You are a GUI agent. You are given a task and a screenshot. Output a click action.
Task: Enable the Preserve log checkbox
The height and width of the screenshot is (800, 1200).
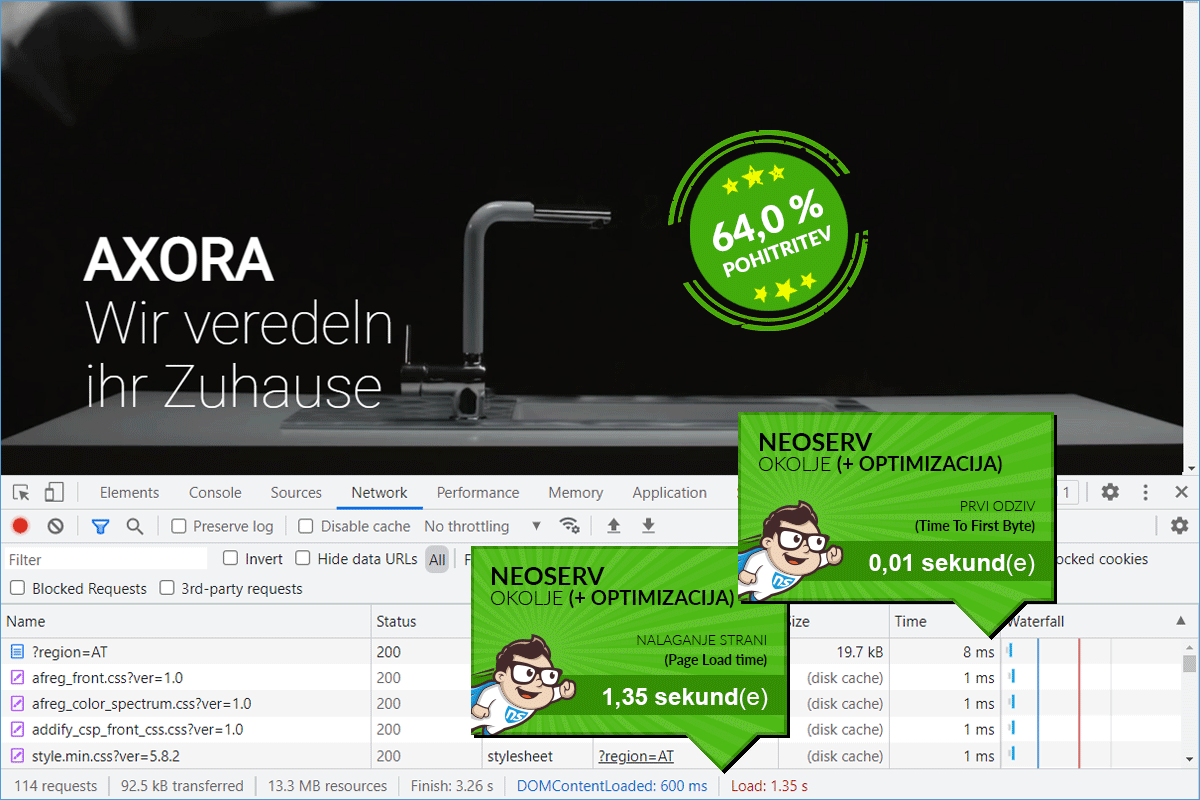coord(179,526)
